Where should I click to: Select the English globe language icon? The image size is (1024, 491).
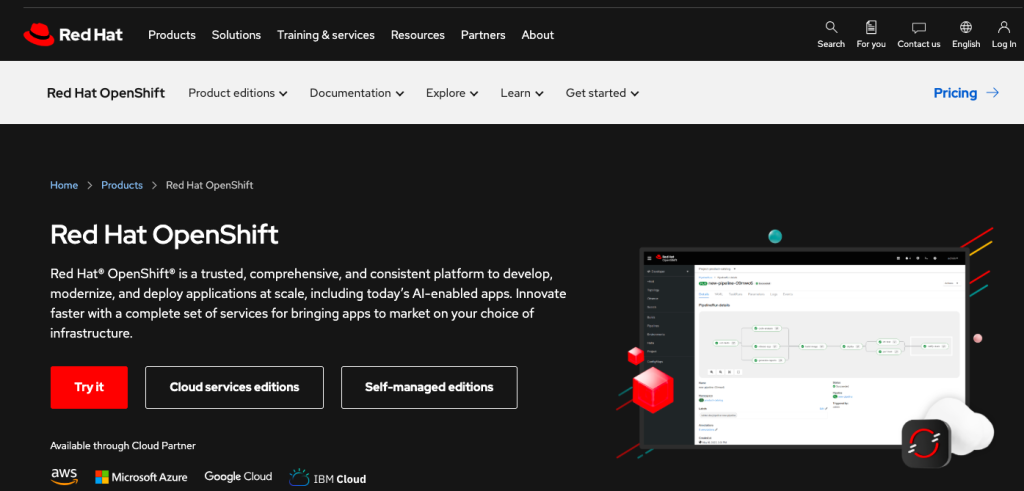point(966,27)
